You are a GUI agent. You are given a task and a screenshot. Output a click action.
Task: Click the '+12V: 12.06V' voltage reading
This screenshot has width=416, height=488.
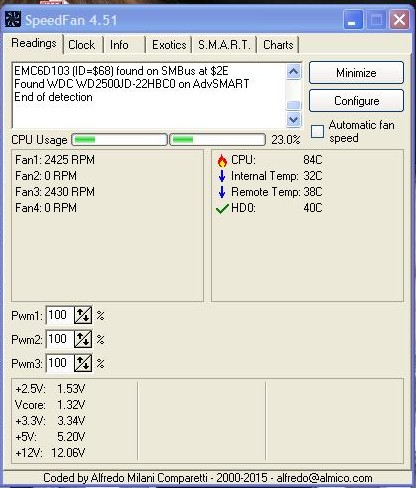pyautogui.click(x=50, y=453)
